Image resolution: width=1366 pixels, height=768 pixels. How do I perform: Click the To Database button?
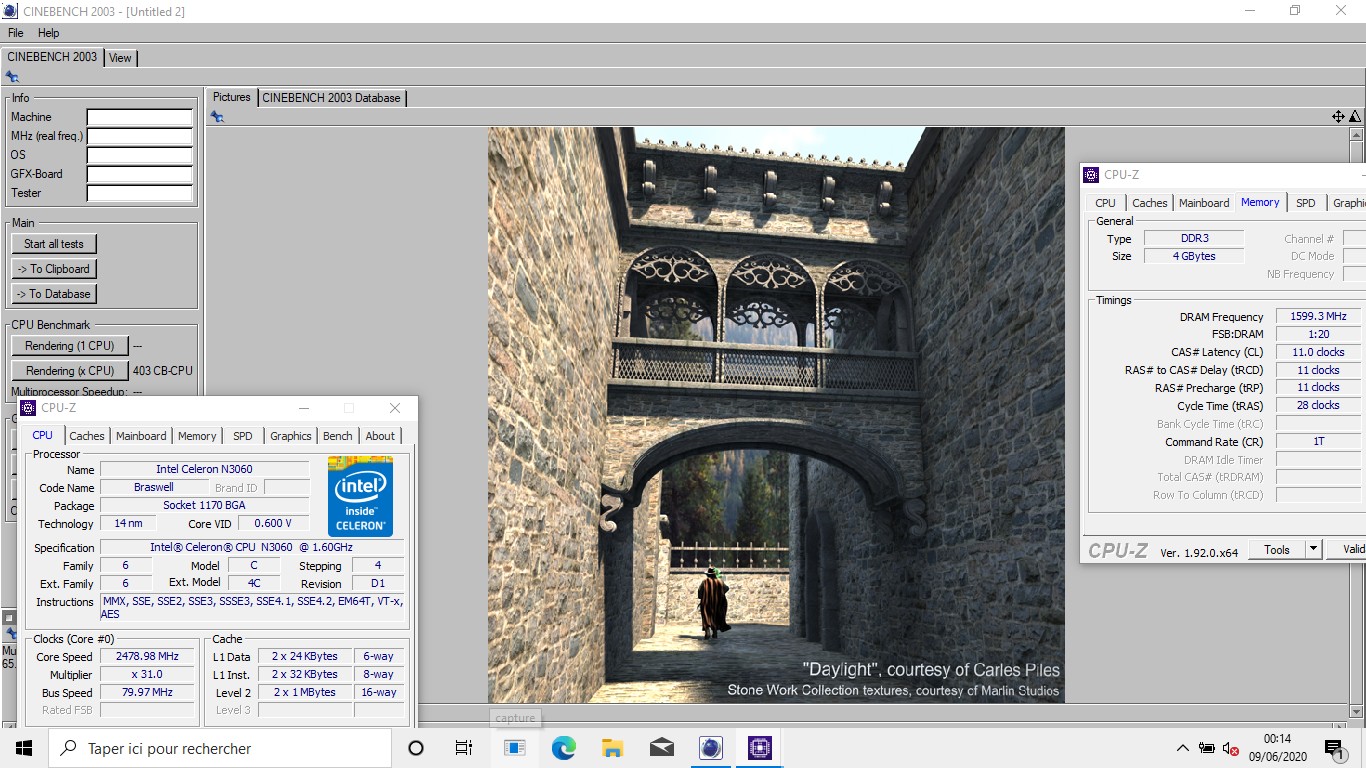(x=54, y=294)
